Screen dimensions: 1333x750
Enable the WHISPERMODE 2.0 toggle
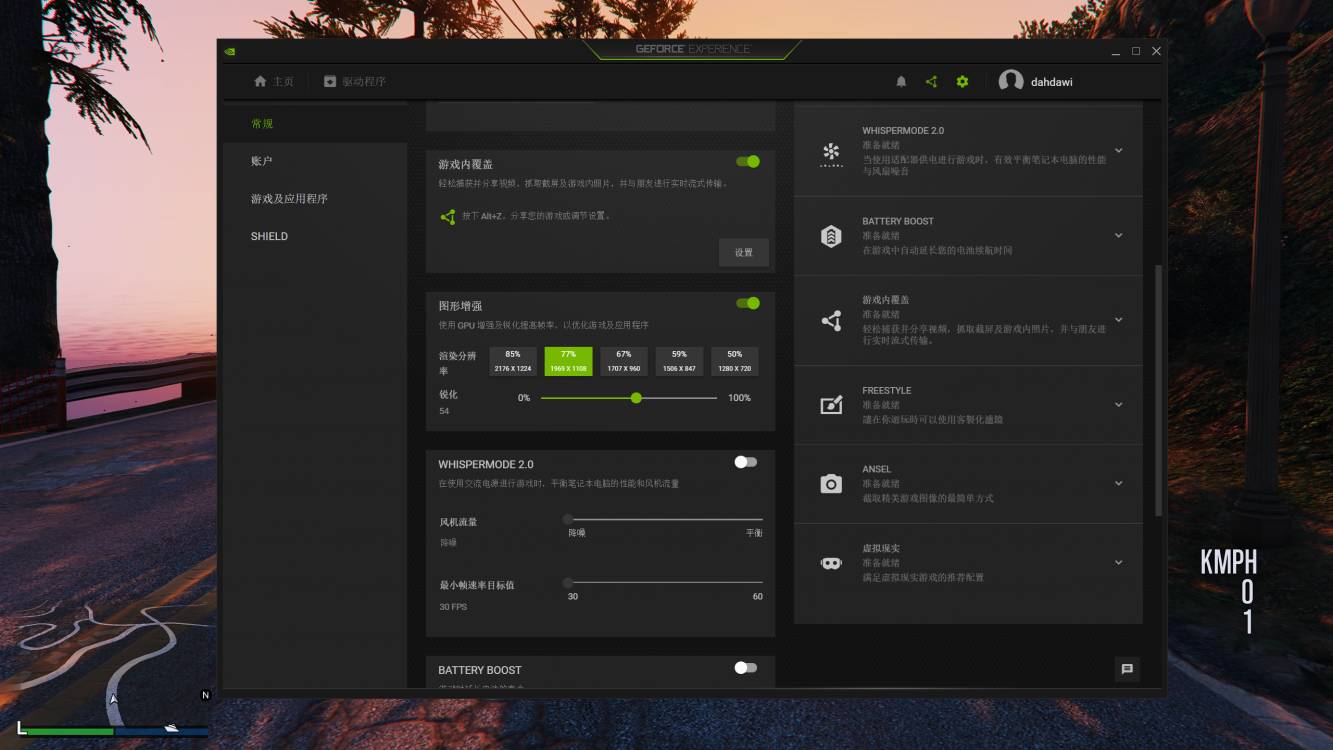coord(746,462)
